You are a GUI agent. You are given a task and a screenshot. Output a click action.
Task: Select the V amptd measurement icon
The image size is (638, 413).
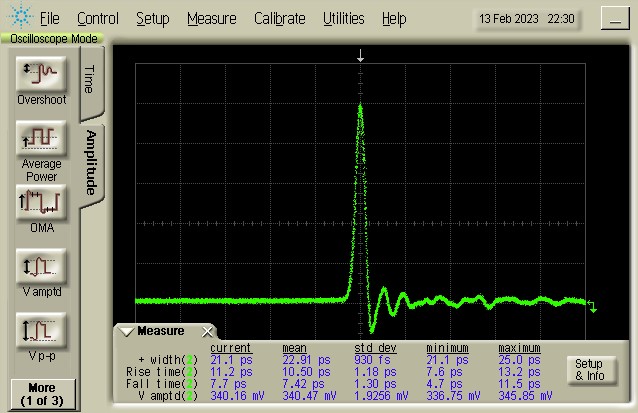tap(41, 266)
